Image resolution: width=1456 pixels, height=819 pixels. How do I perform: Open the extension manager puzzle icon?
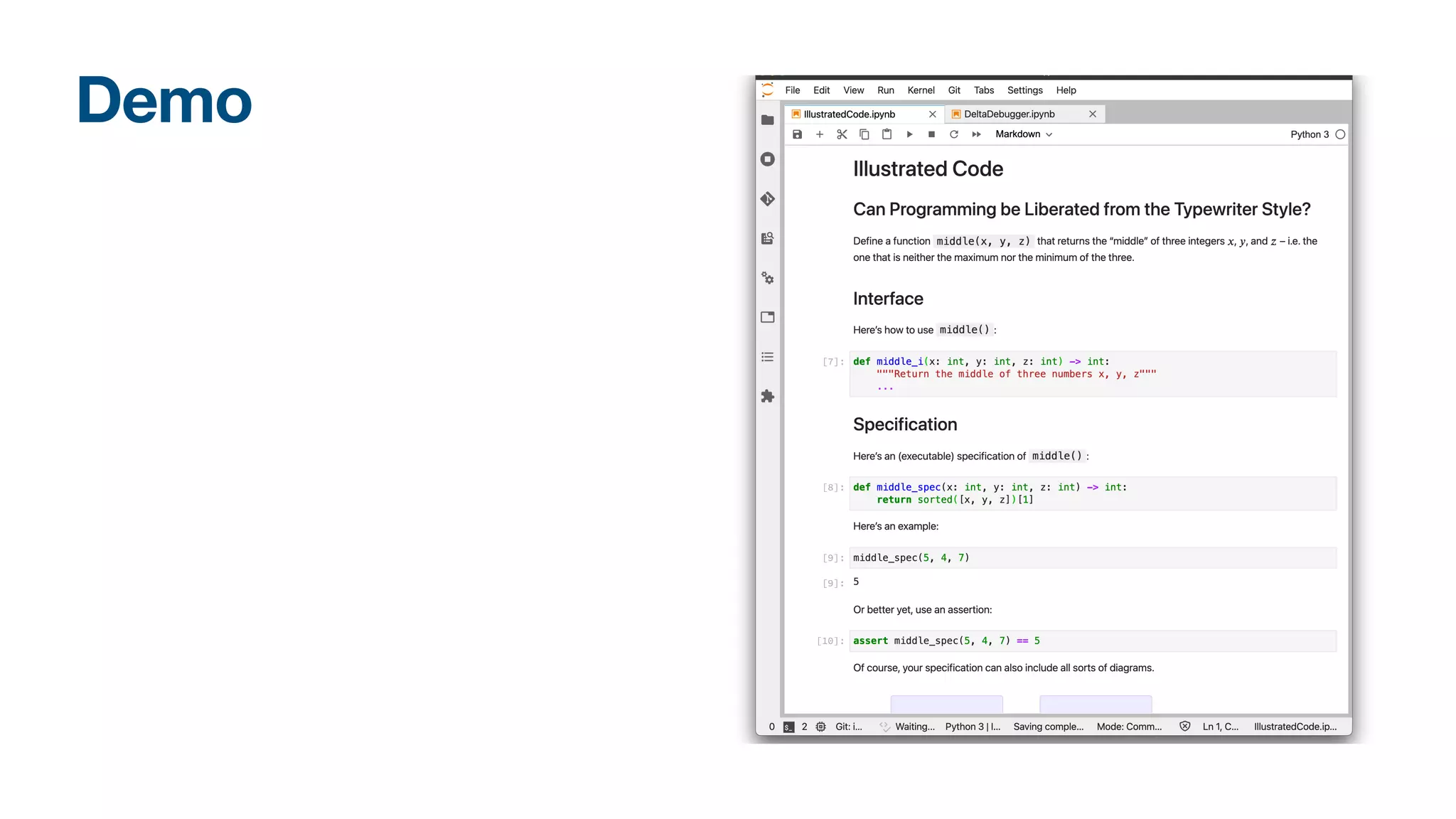coord(767,397)
